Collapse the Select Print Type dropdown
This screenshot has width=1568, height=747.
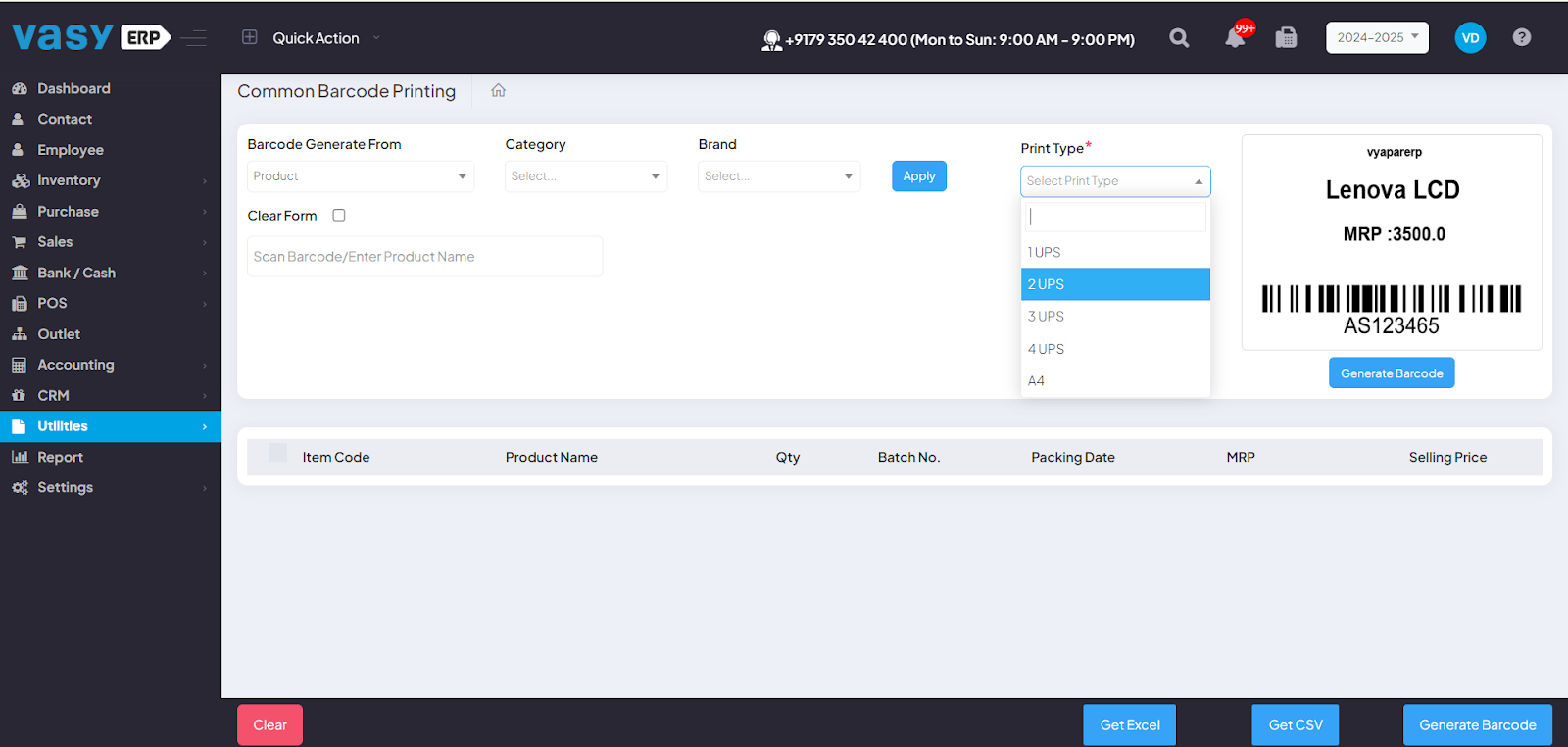pyautogui.click(x=1115, y=181)
